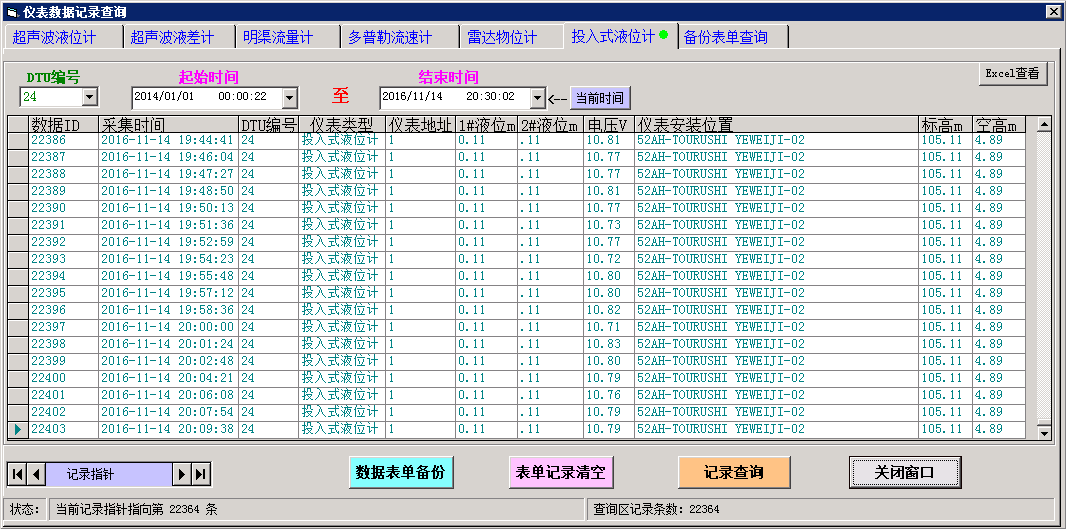
Task: Switch to 备份表单查询 tab
Action: [x=726, y=37]
